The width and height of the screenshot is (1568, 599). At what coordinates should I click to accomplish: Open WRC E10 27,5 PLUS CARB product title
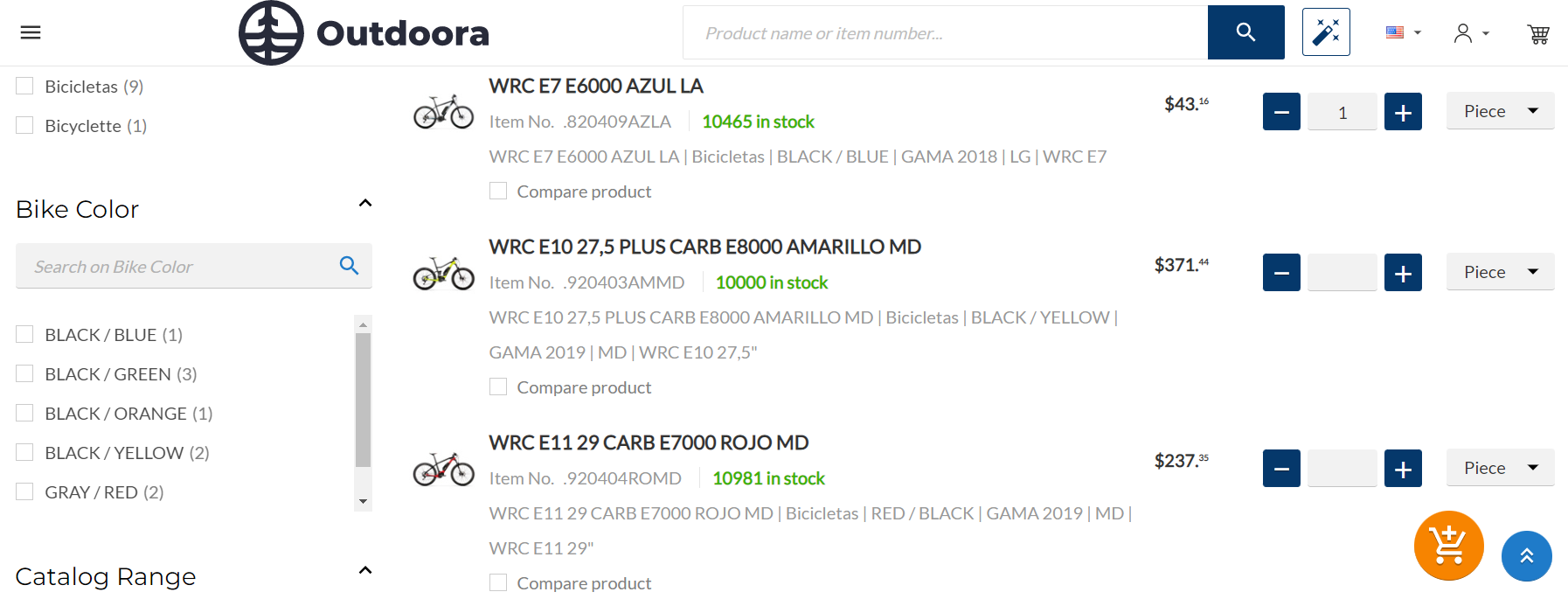pyautogui.click(x=704, y=247)
